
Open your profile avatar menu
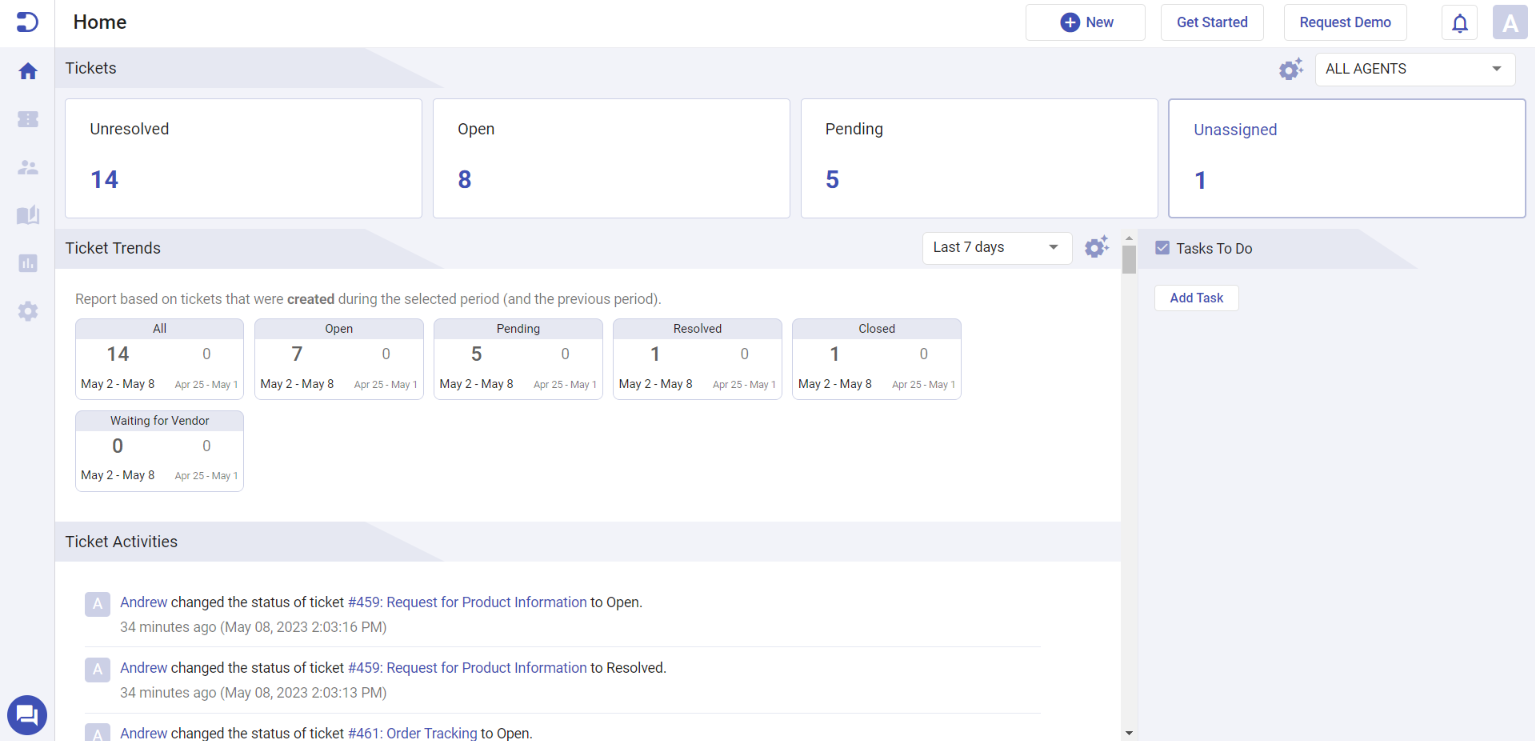tap(1510, 22)
